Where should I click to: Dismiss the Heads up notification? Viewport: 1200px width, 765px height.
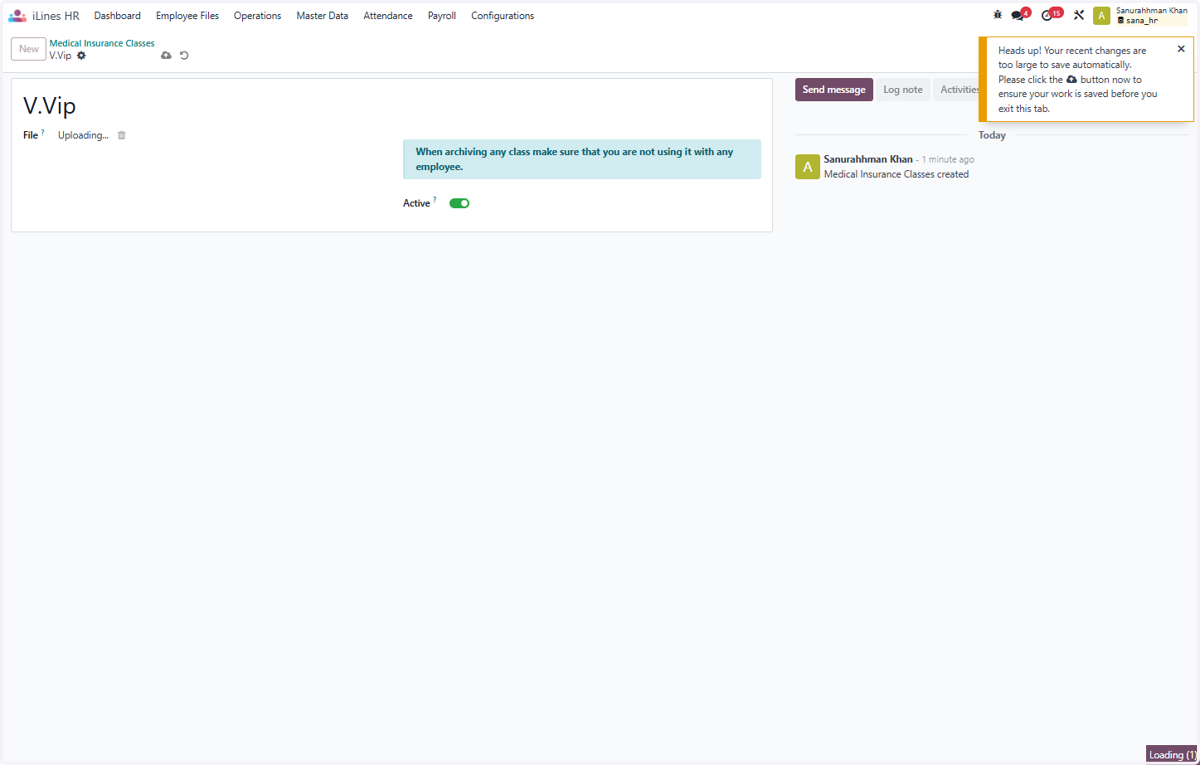pyautogui.click(x=1181, y=49)
